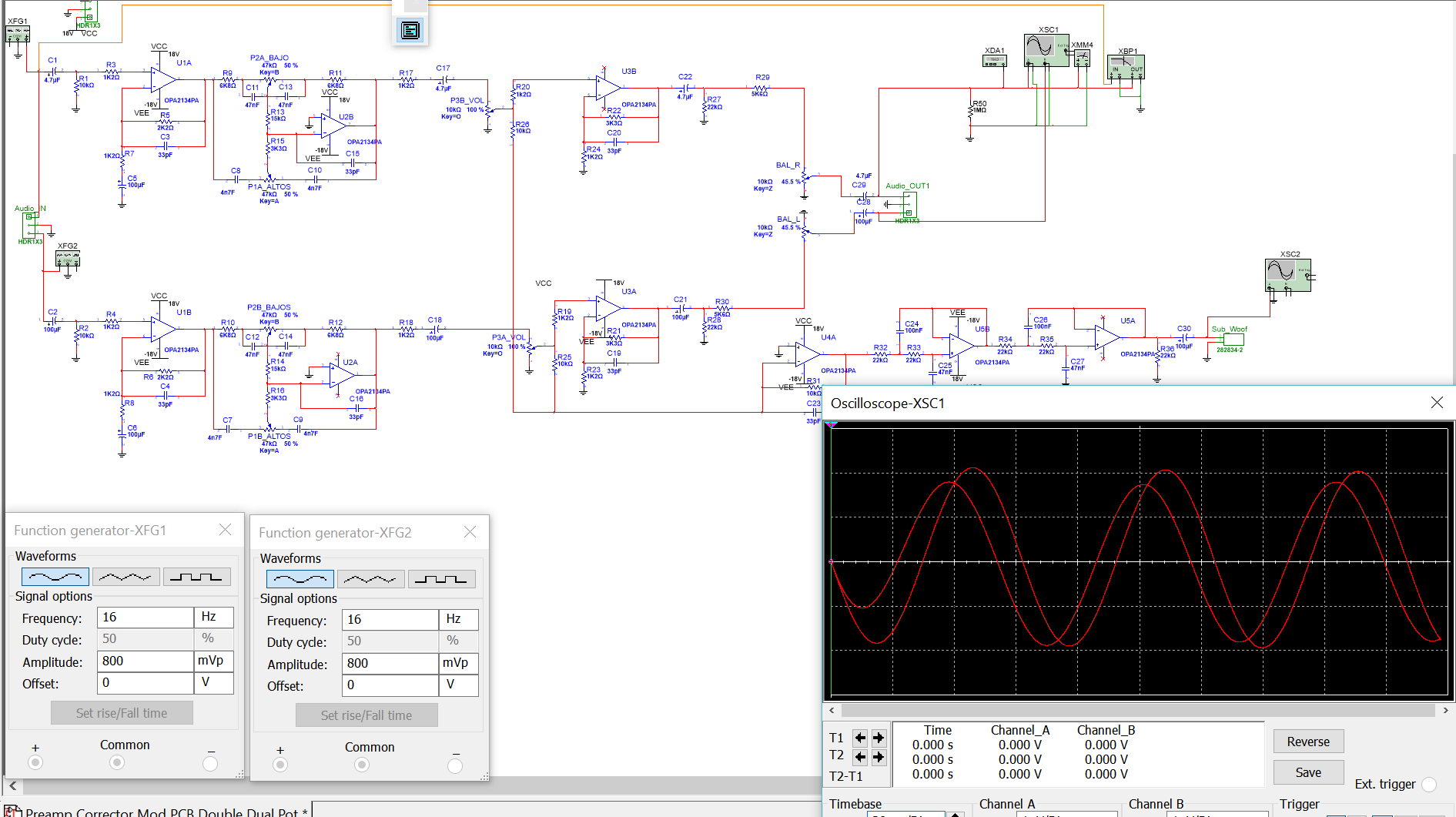Screen dimensions: 1456x817
Task: Select sine waveform in Function generator-XFG2
Action: [x=300, y=579]
